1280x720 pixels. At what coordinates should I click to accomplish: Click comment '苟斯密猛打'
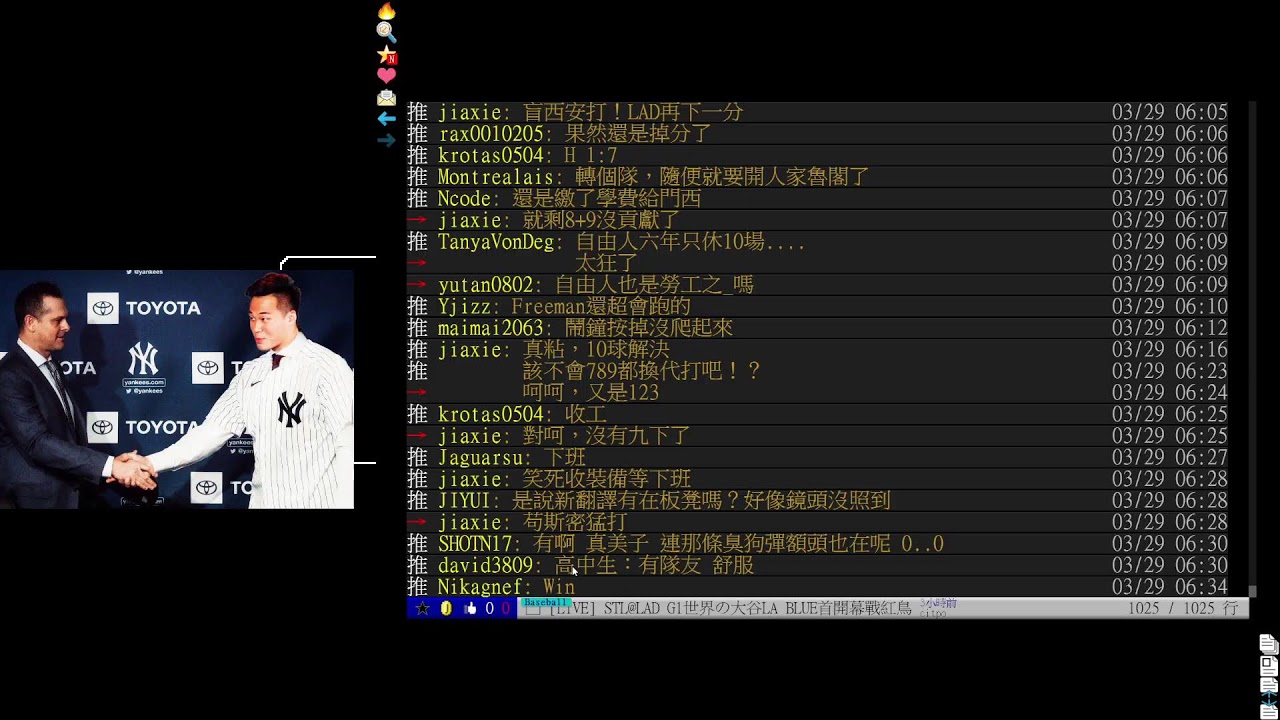[x=575, y=523]
